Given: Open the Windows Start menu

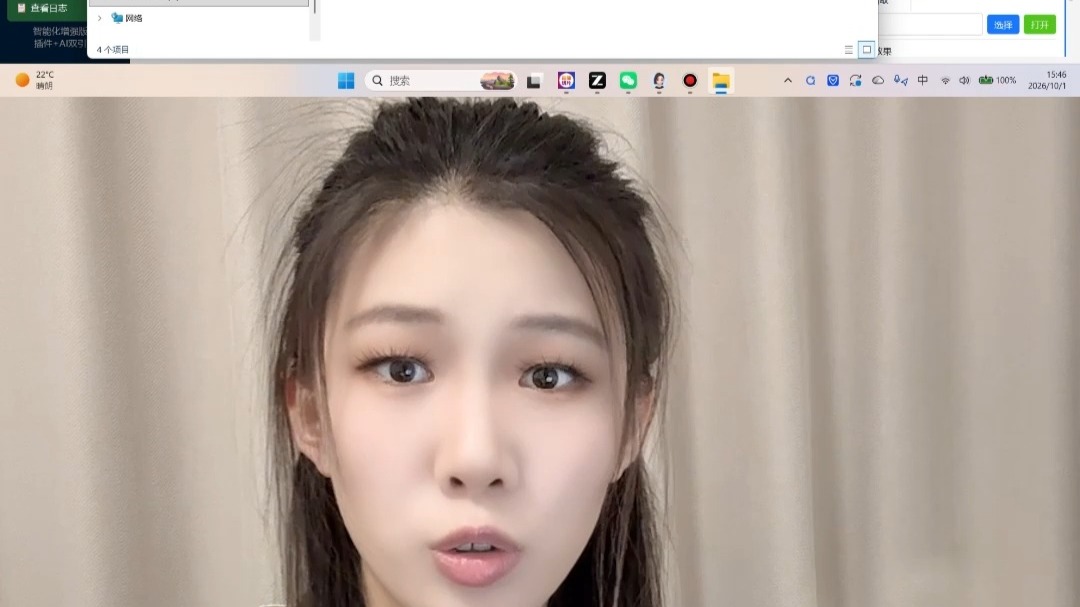Looking at the screenshot, I should (346, 81).
